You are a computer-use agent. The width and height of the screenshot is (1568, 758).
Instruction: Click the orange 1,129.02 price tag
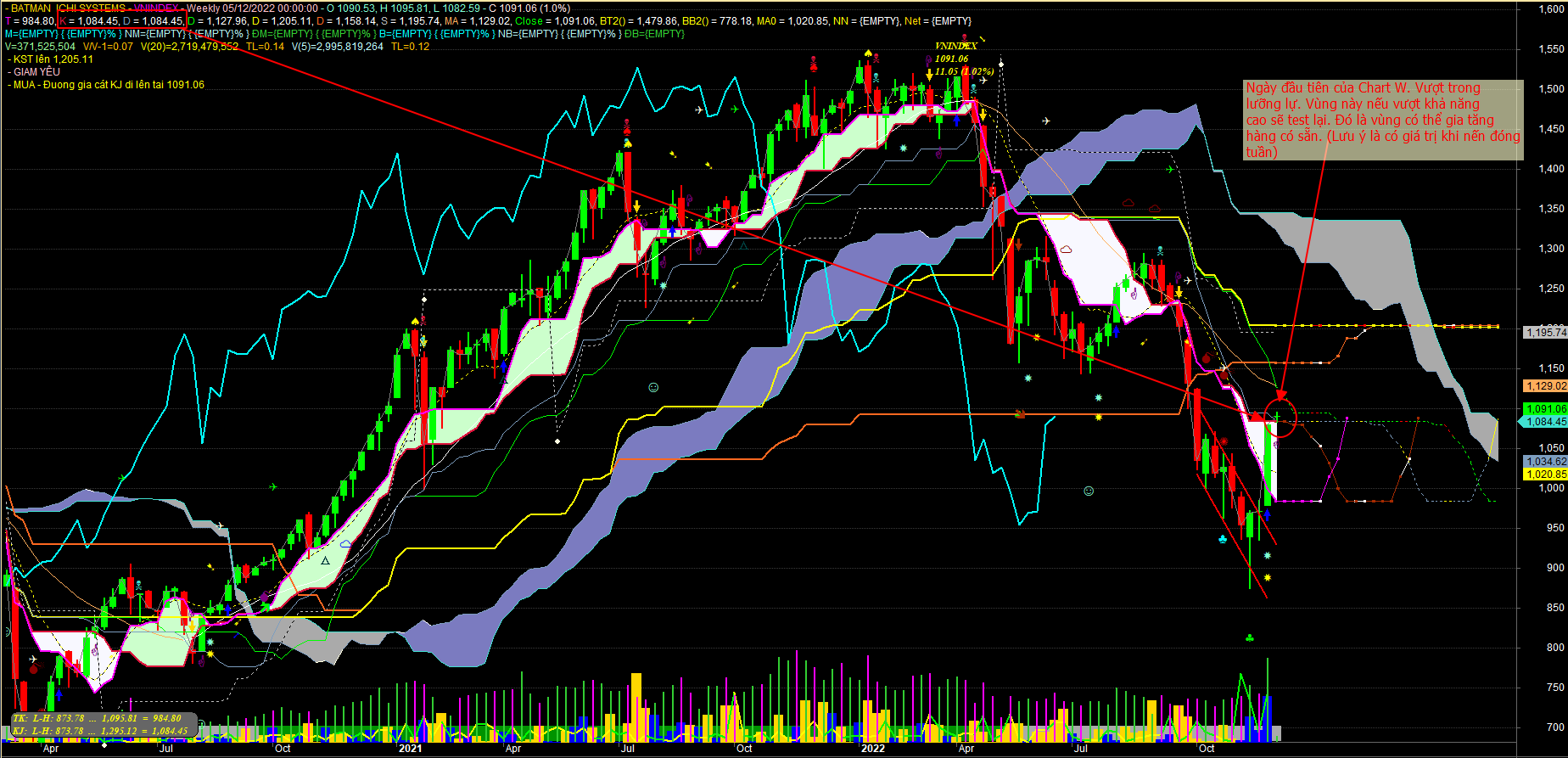point(1546,386)
